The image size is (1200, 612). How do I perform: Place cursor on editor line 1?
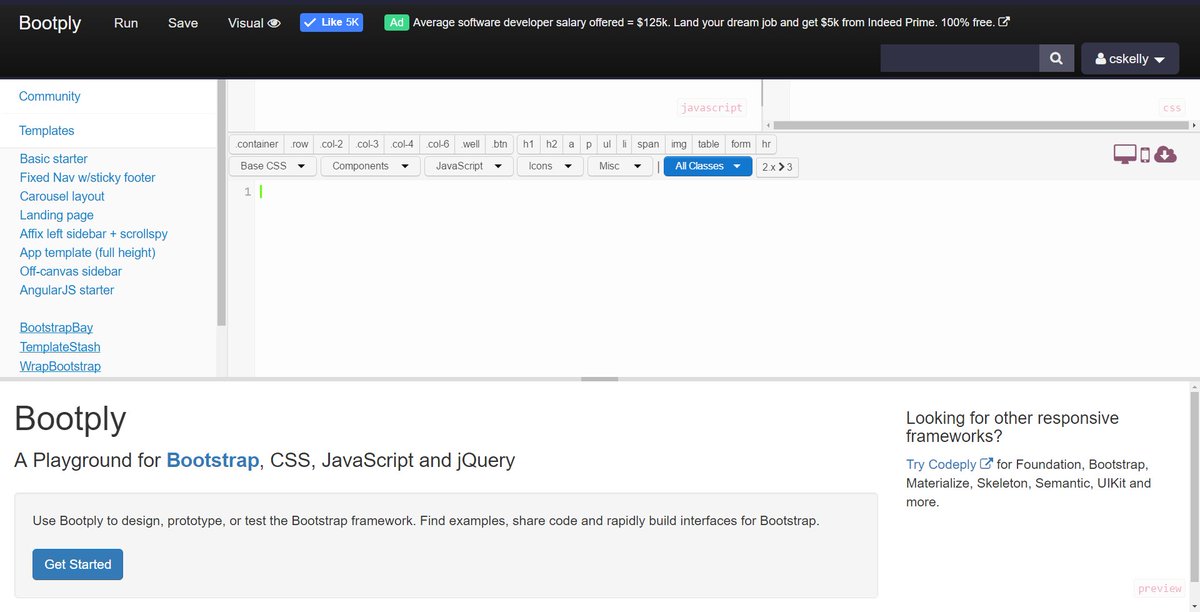tap(725, 192)
